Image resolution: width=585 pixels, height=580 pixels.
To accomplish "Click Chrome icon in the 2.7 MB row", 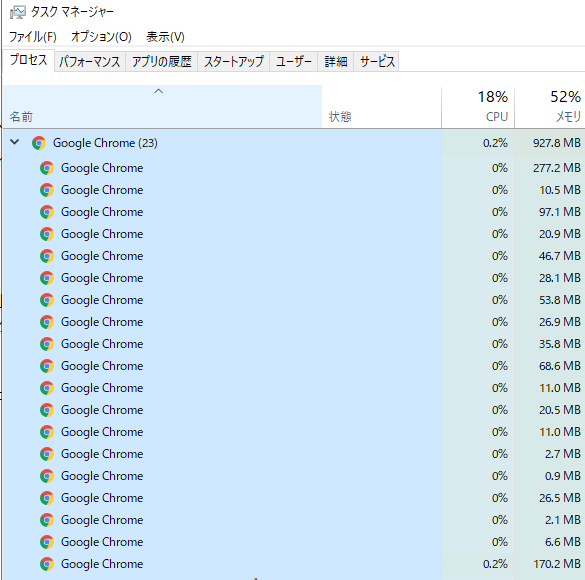I will click(x=47, y=454).
